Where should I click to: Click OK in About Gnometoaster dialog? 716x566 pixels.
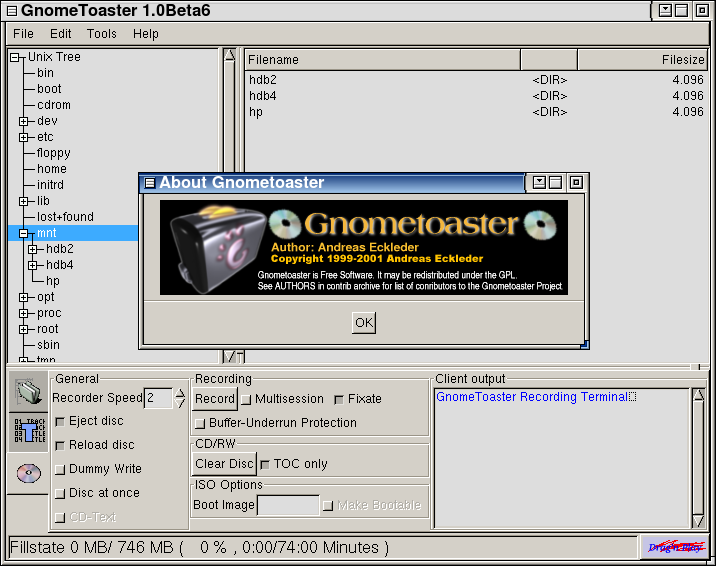click(x=364, y=323)
